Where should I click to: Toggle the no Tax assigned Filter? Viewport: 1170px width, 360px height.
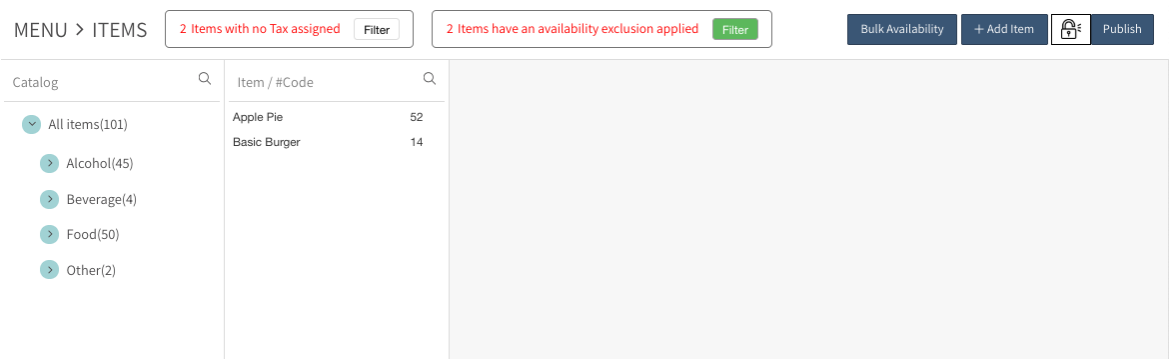tap(377, 30)
